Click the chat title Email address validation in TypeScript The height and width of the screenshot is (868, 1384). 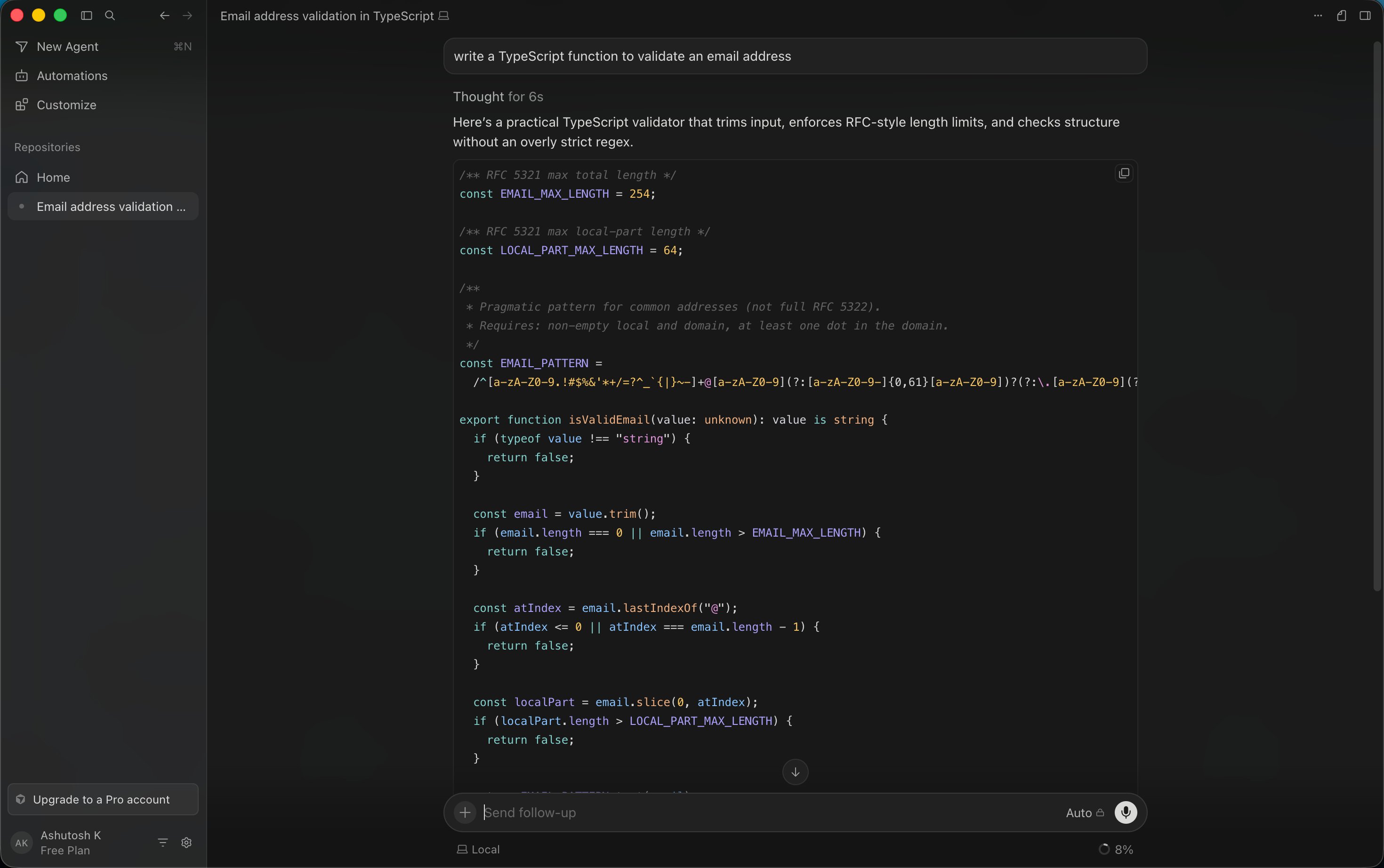(327, 16)
